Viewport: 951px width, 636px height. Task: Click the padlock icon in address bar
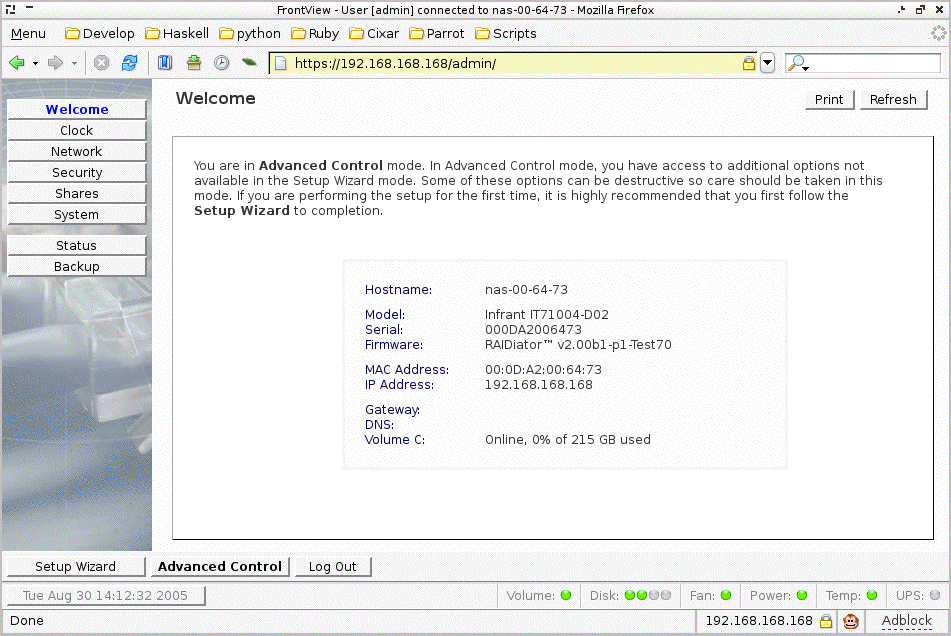(747, 64)
